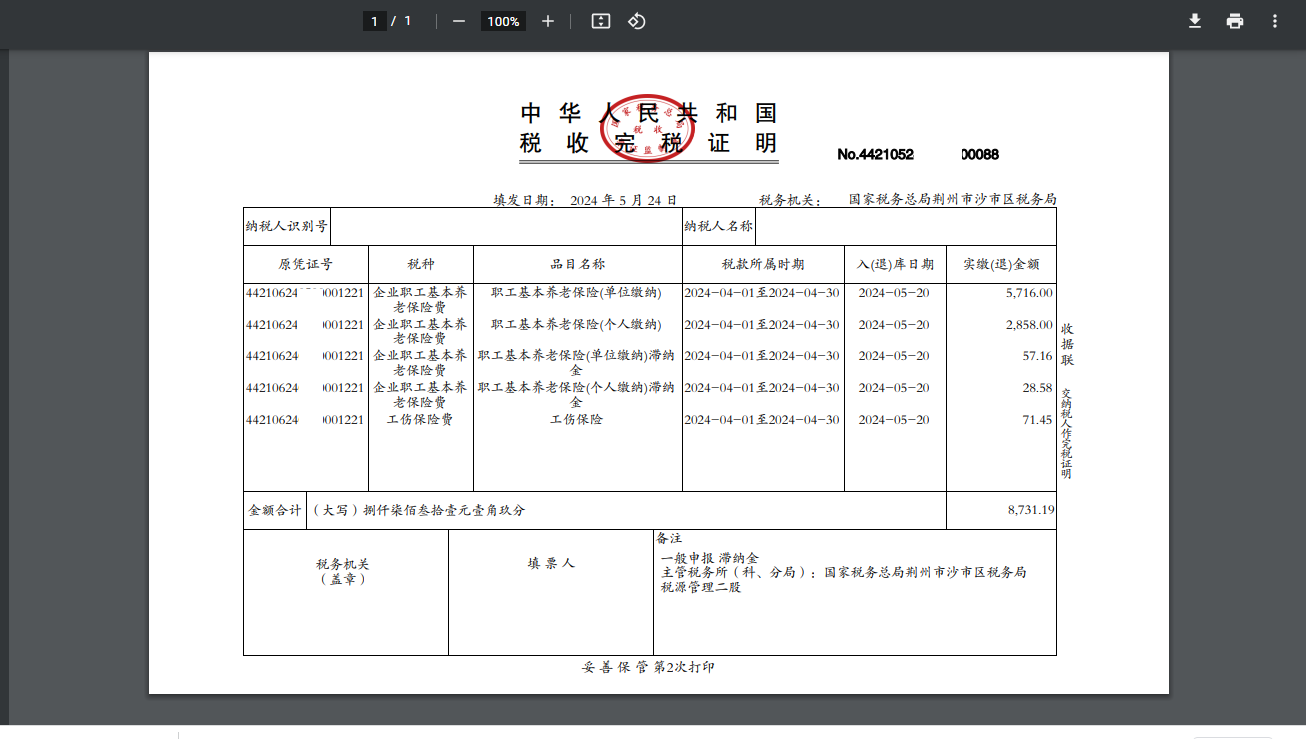This screenshot has height=739, width=1306.
Task: Click the uppercase amount 捌仟柒佰叁拾壹元壹角玖分
Action: click(444, 510)
